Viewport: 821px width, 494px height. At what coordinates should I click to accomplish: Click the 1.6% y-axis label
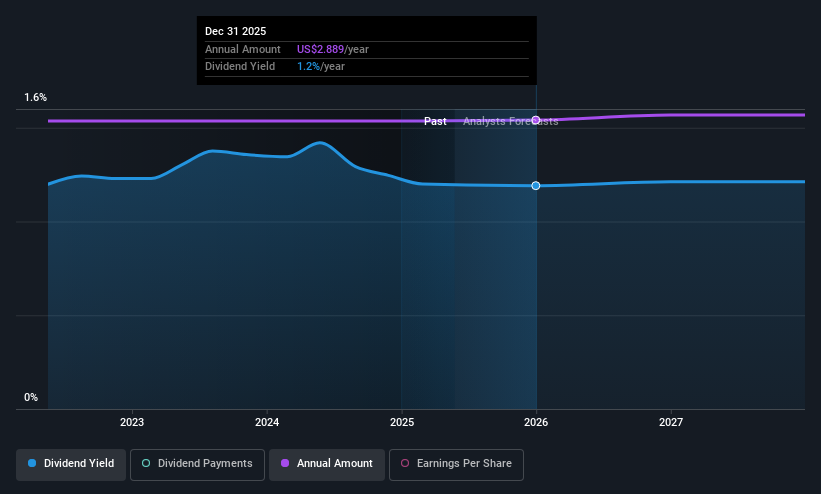(36, 97)
